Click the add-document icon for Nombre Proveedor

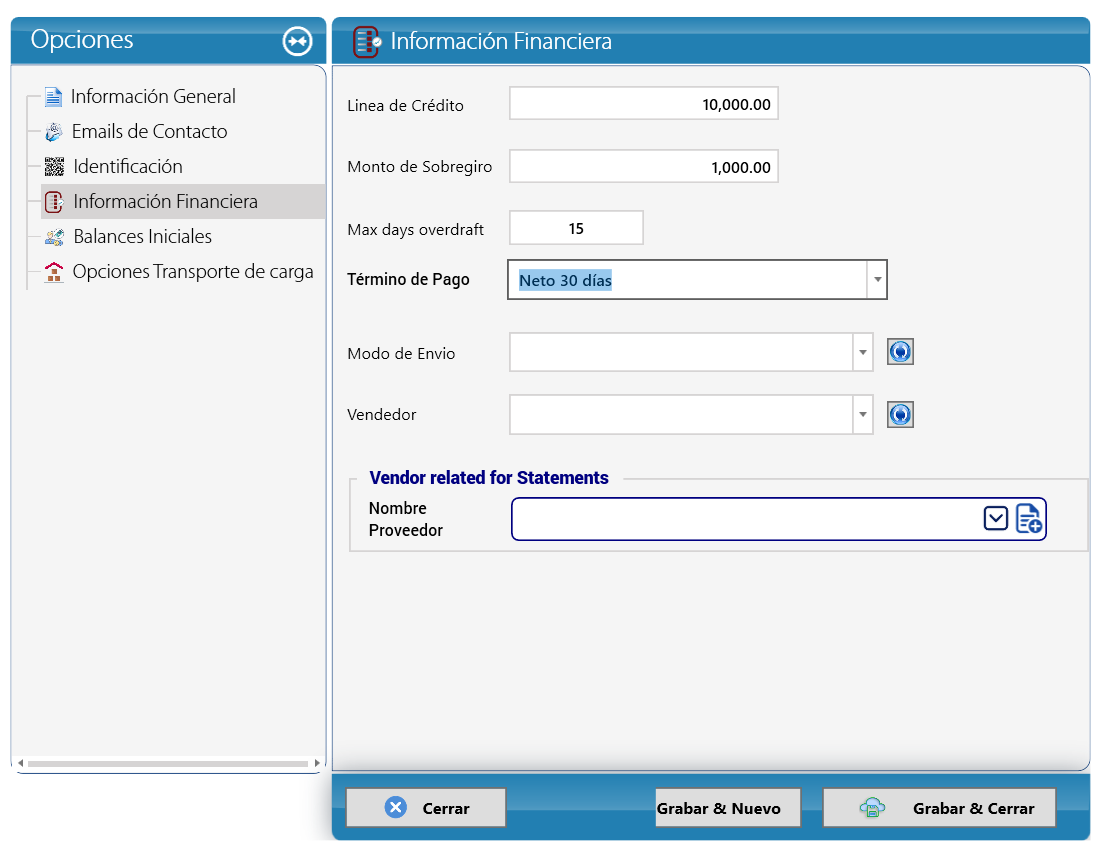click(x=1029, y=518)
